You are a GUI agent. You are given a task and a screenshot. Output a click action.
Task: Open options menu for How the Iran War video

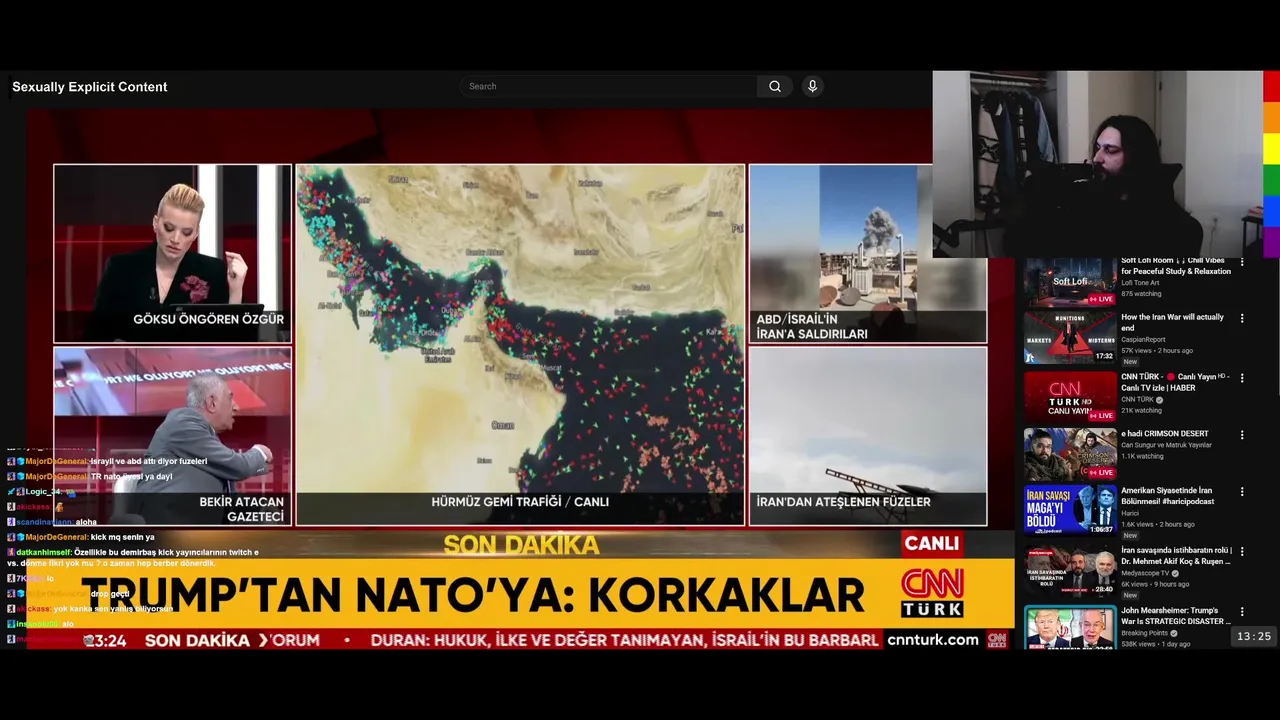click(1242, 318)
